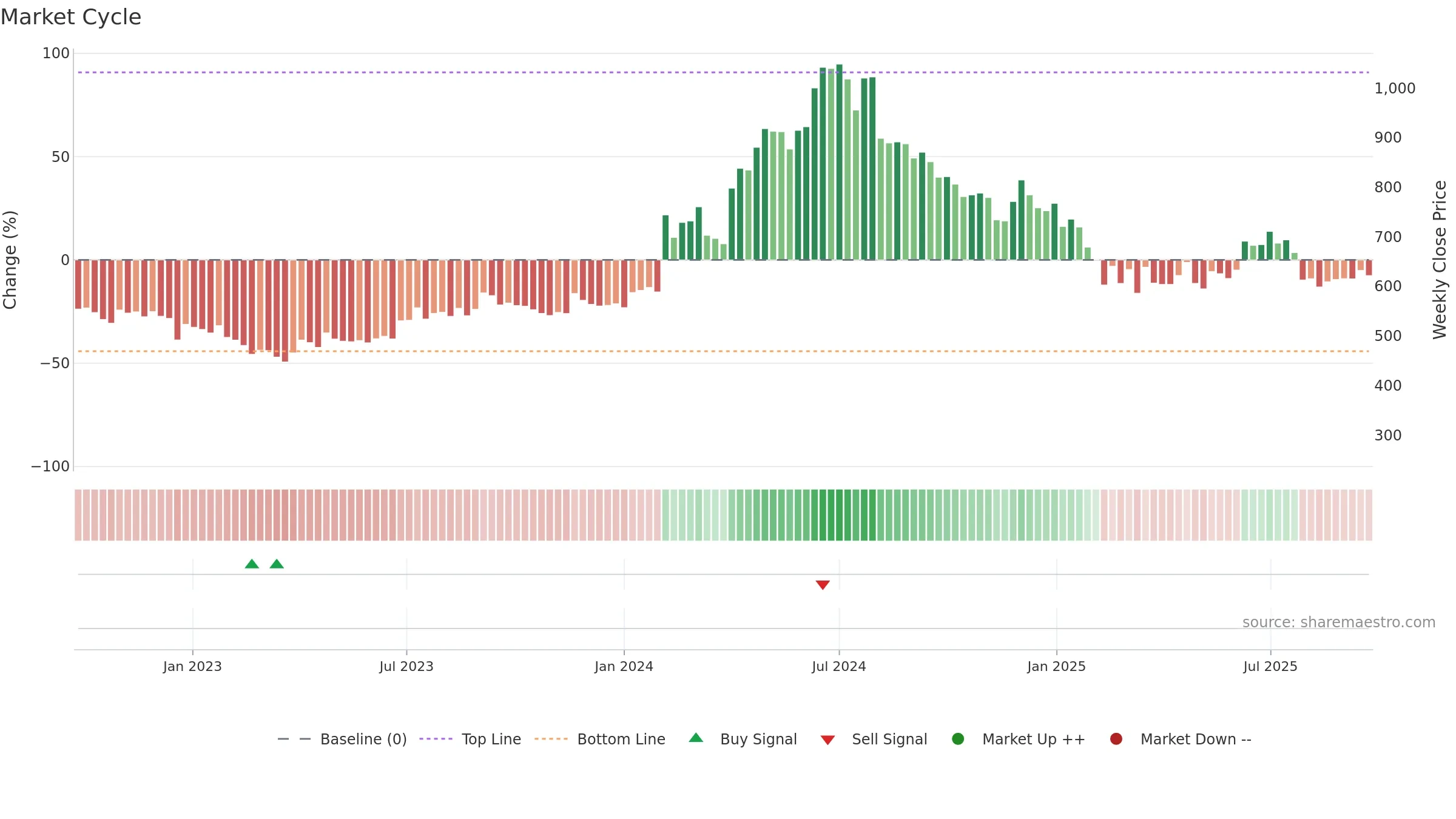Toggle the Bottom Line legend entry
This screenshot has width=1456, height=819.
pyautogui.click(x=600, y=739)
